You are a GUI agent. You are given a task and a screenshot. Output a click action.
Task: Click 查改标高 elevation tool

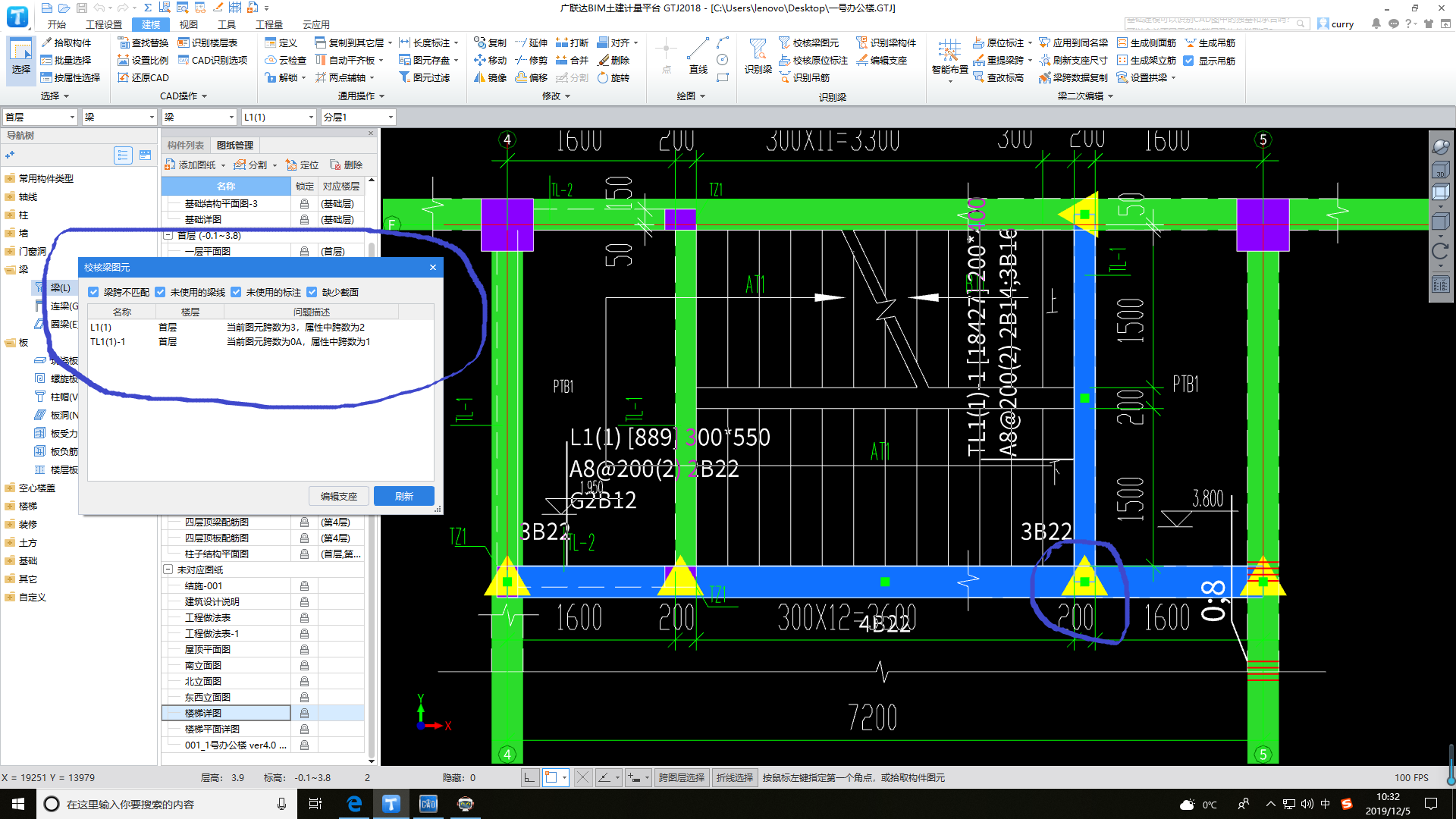999,77
